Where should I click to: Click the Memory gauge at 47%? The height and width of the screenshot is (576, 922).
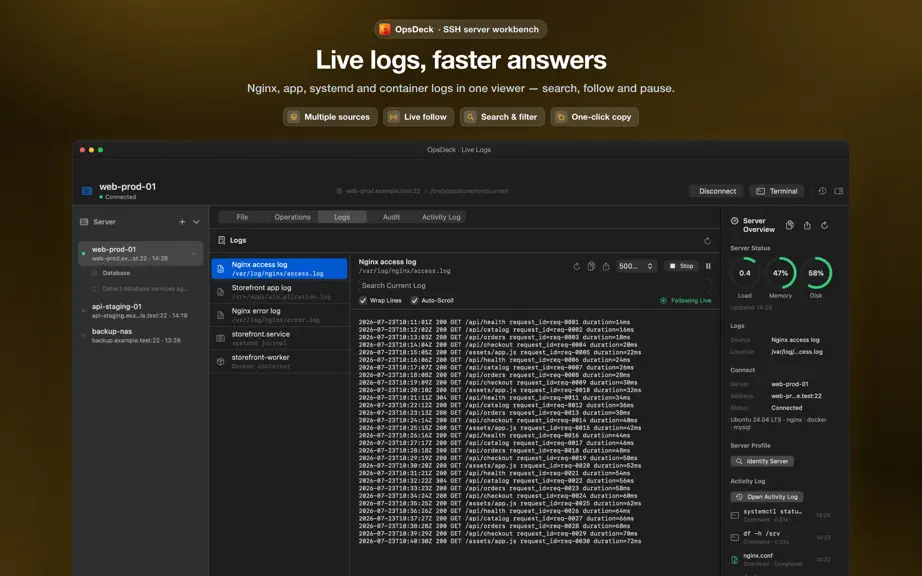780,273
